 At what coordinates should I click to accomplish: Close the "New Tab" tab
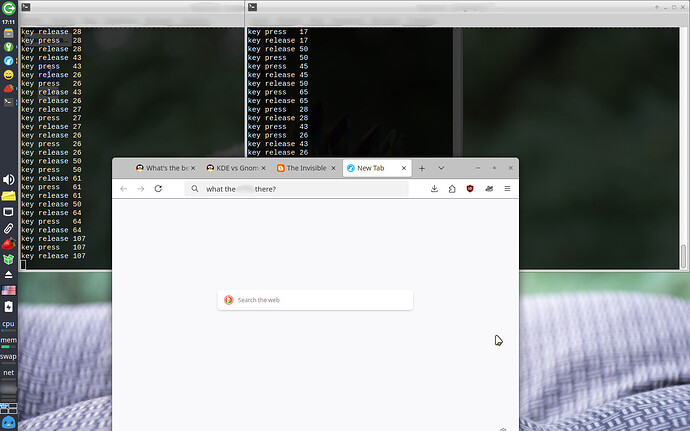[x=404, y=168]
